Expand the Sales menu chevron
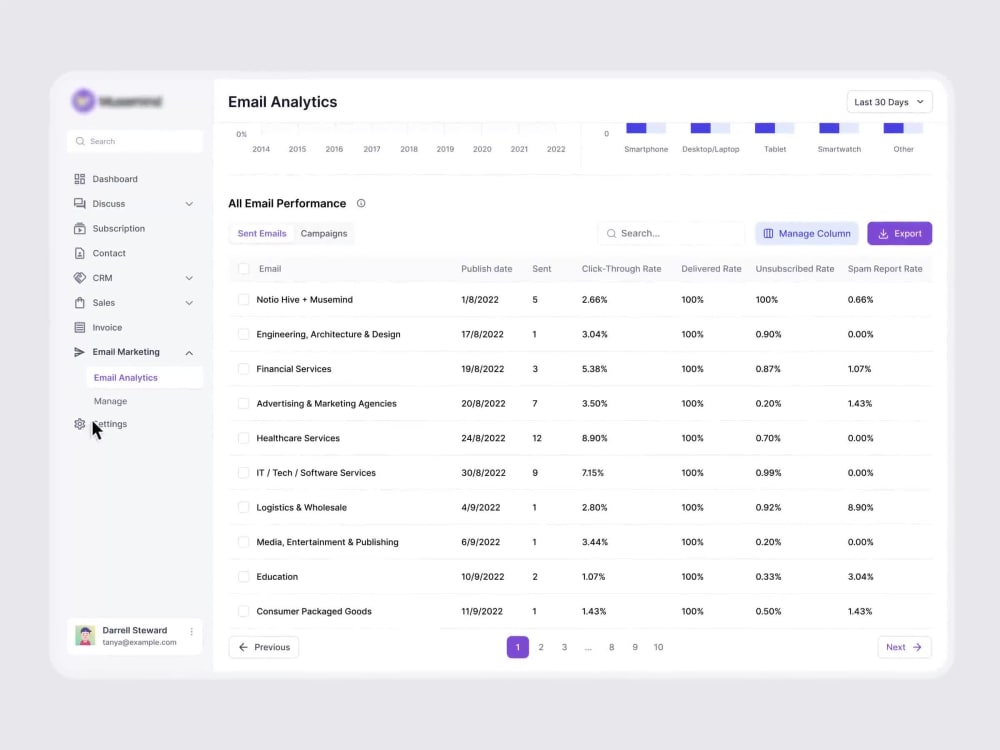Screen dimensions: 1000x750 pyautogui.click(x=189, y=303)
